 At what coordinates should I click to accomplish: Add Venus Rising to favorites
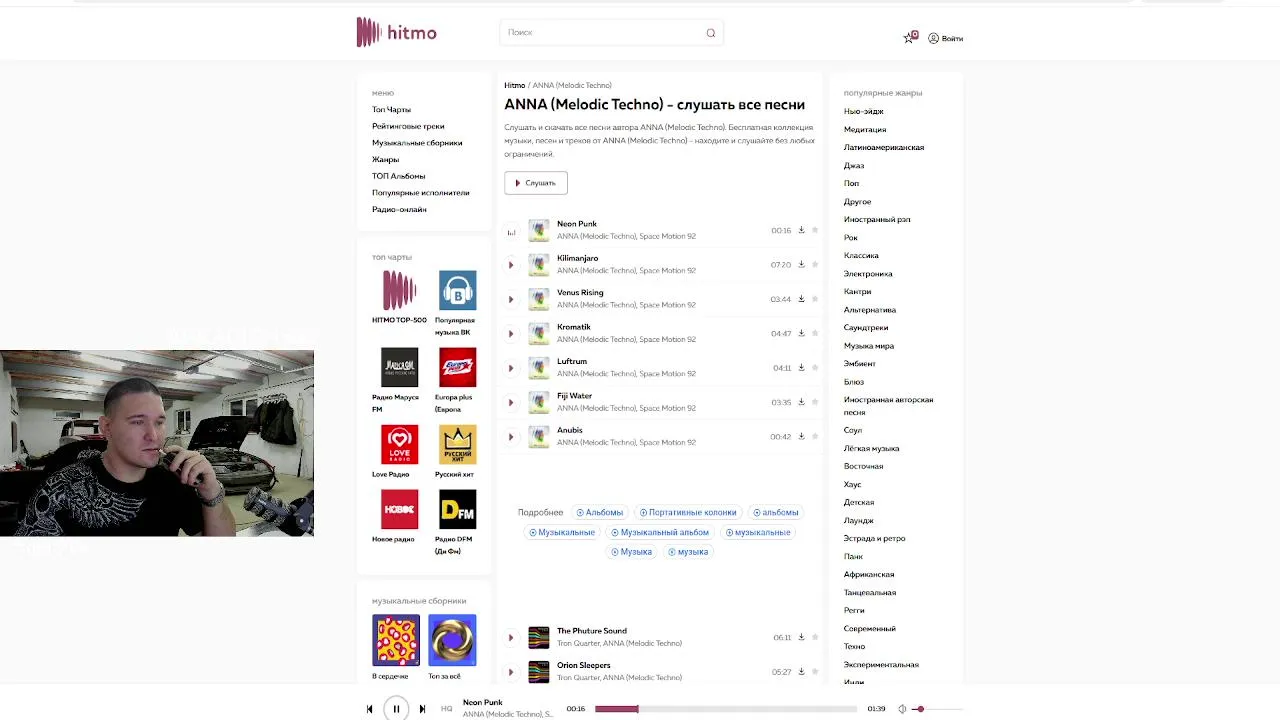tap(815, 298)
